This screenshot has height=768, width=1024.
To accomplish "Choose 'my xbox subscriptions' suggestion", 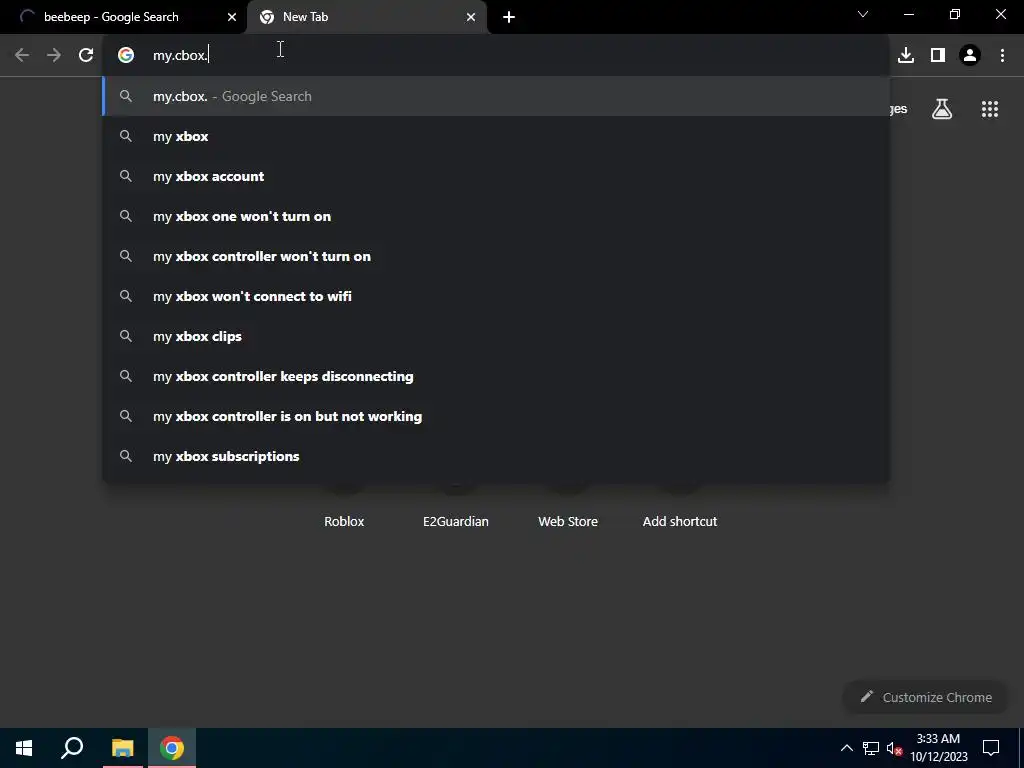I will [496, 456].
